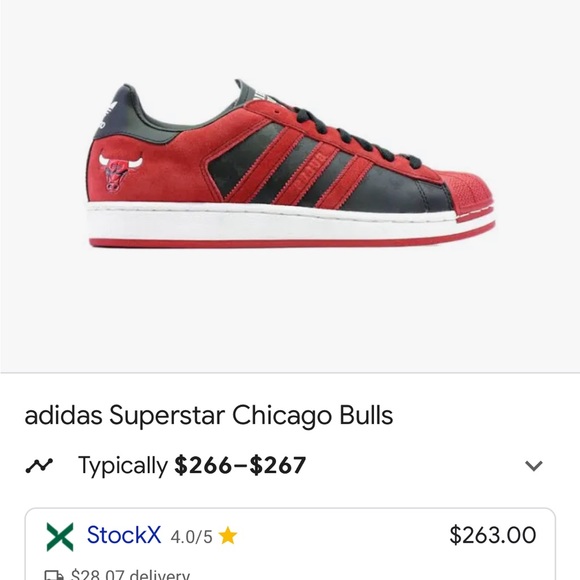Open the StockX store link
Viewport: 580px width, 580px height.
click(124, 535)
